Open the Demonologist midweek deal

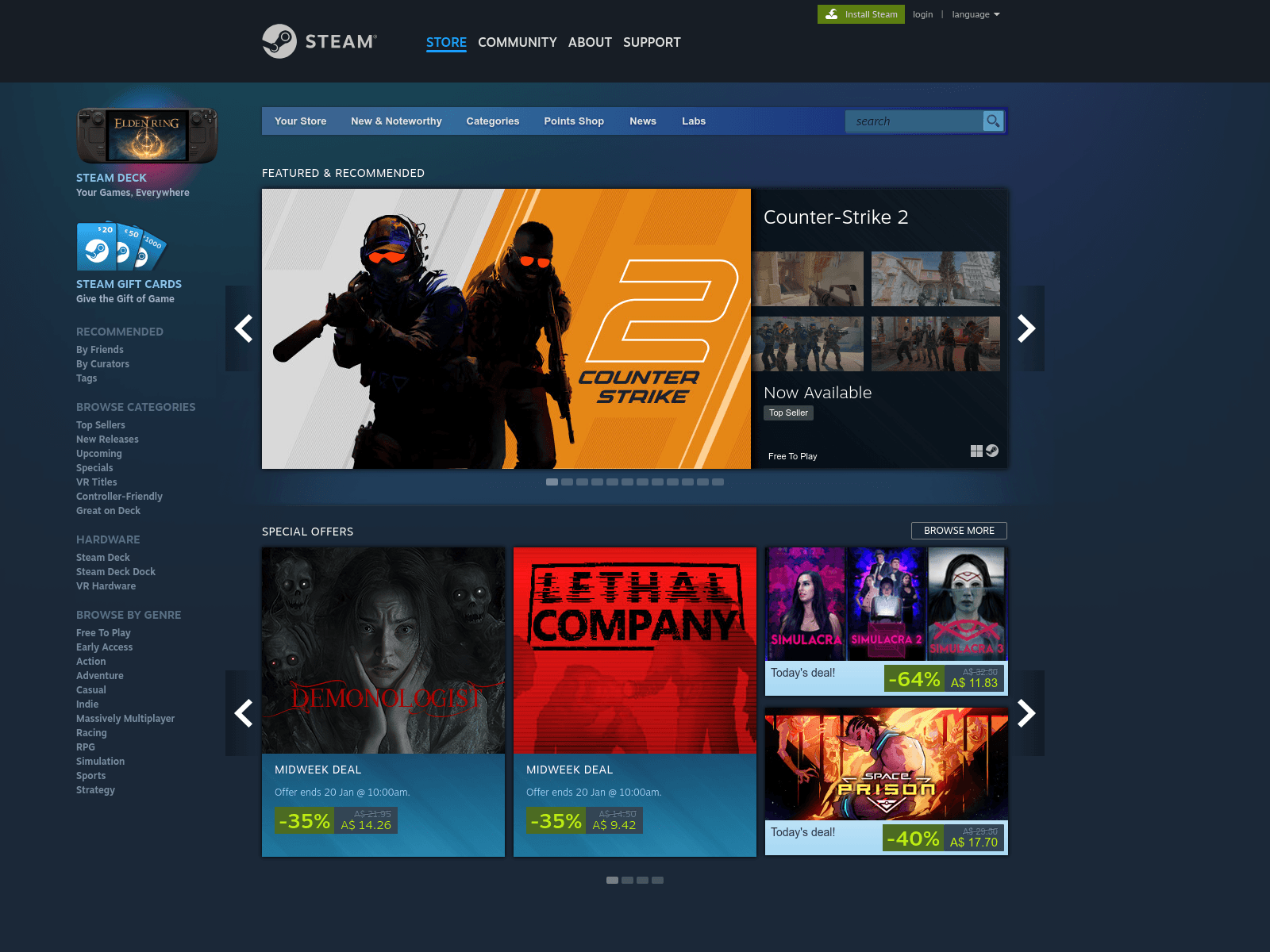(x=383, y=702)
